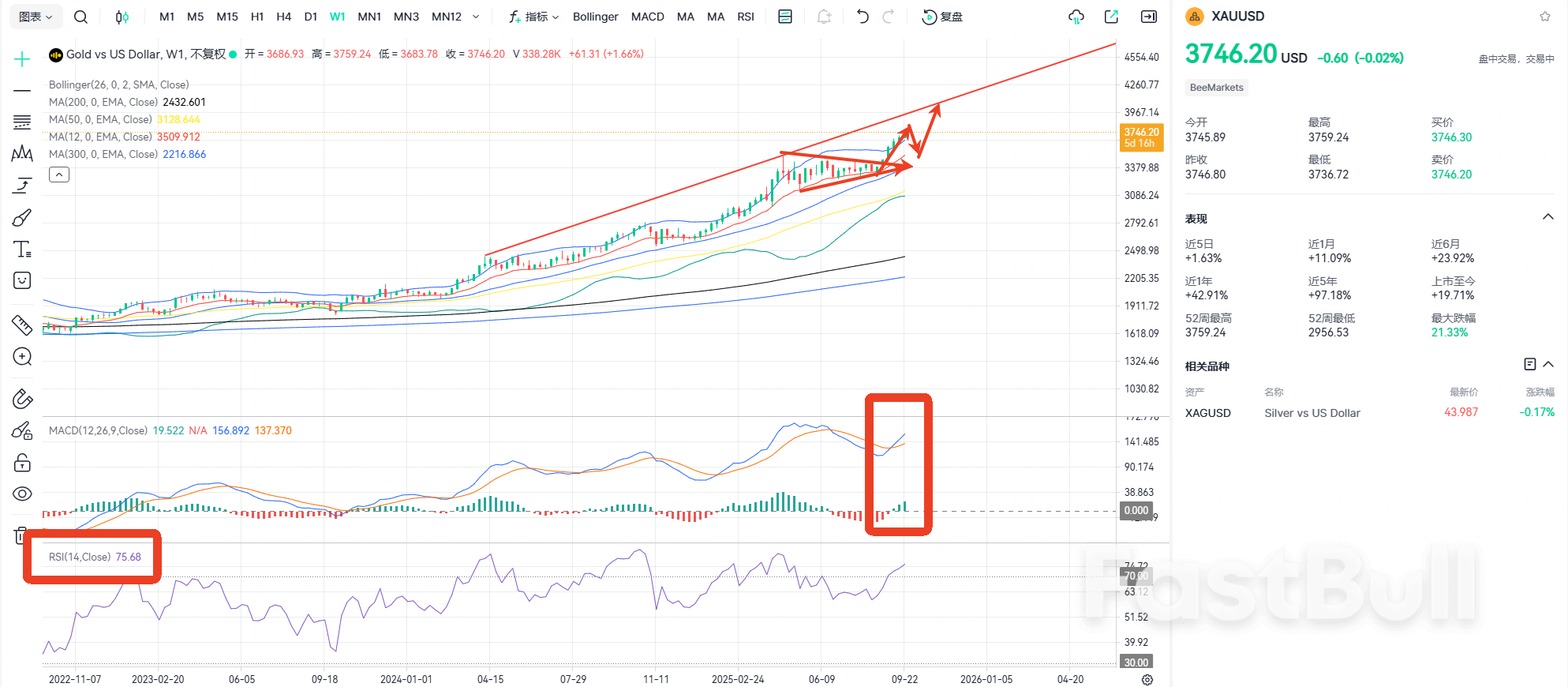Expand the 指标 indicators dropdown
Image resolution: width=1568 pixels, height=687 pixels.
(534, 17)
